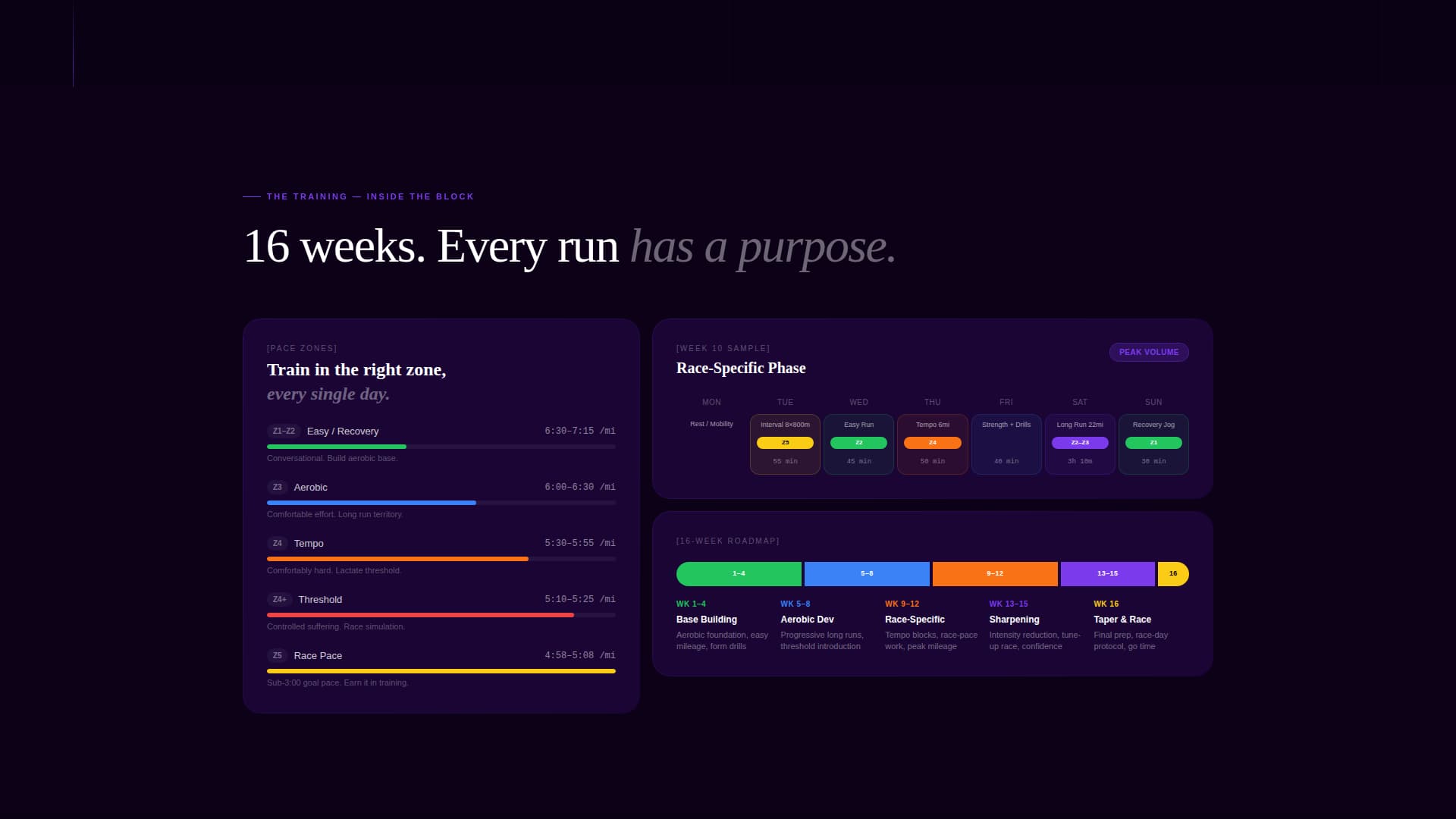Screen dimensions: 1456x819
Task: Click the [PACE ZONES] label
Action: click(x=302, y=348)
